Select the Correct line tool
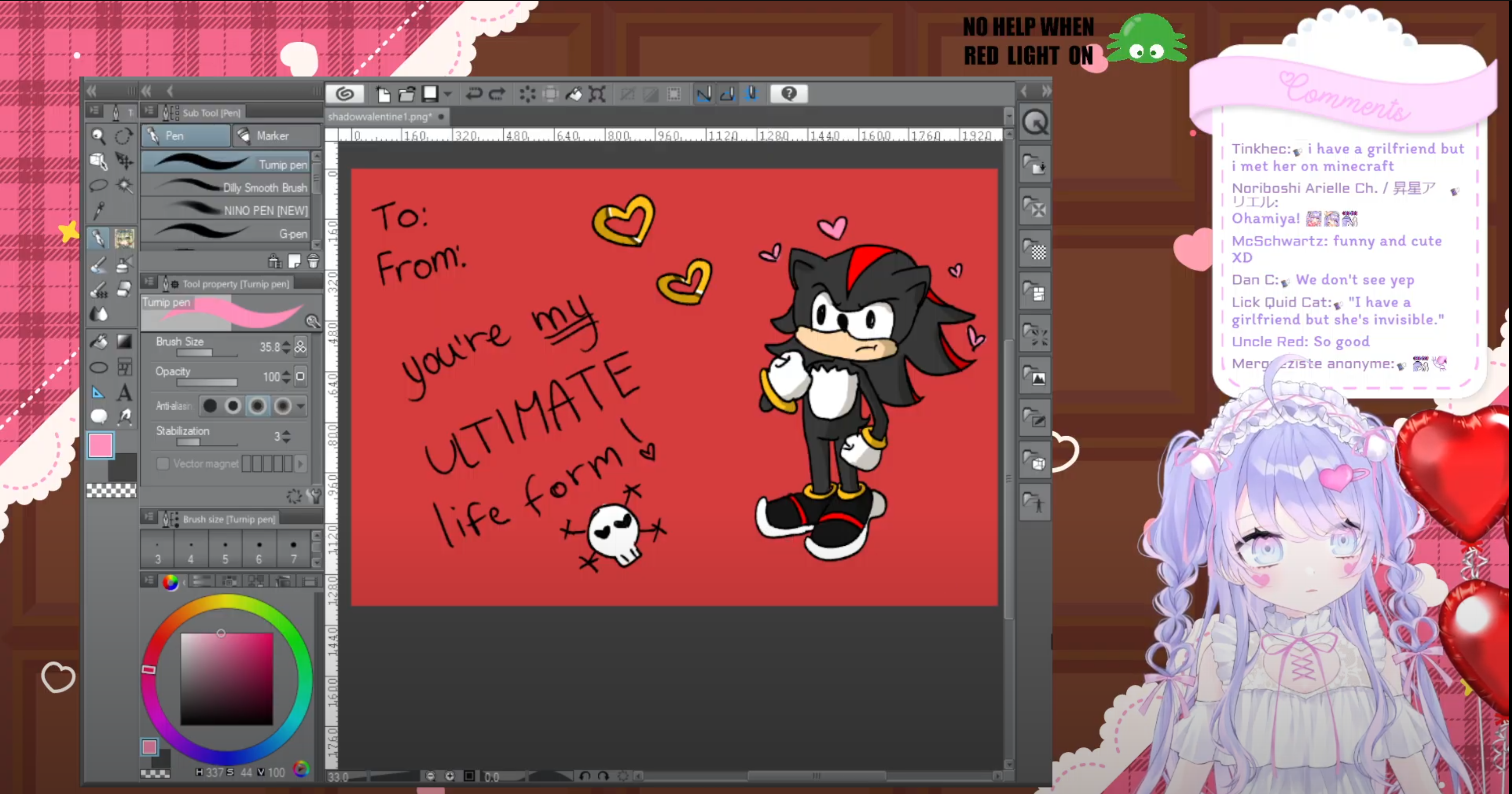The width and height of the screenshot is (1512, 794). 124,417
